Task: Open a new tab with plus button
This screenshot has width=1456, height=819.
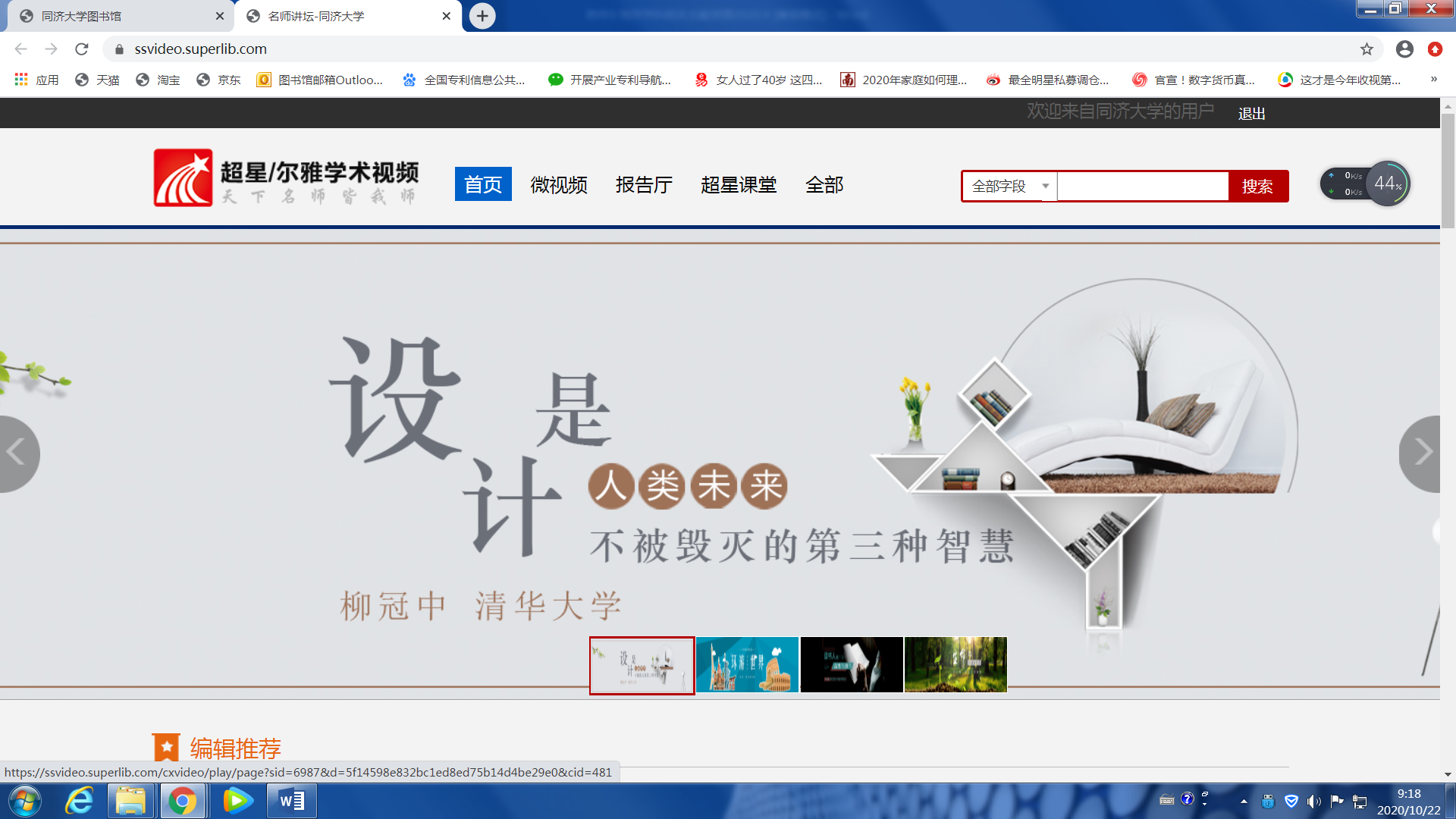Action: 482,16
